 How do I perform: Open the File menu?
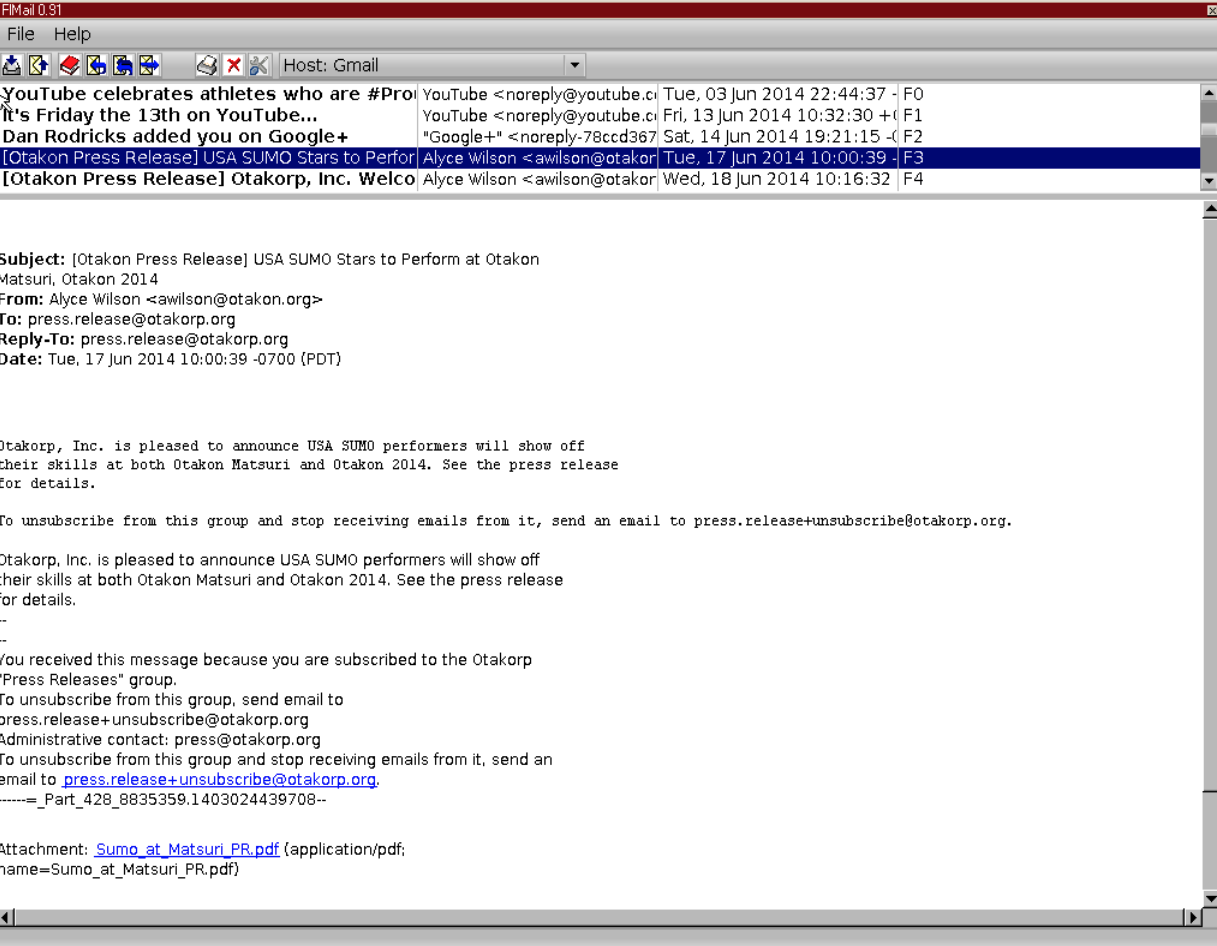tap(19, 33)
